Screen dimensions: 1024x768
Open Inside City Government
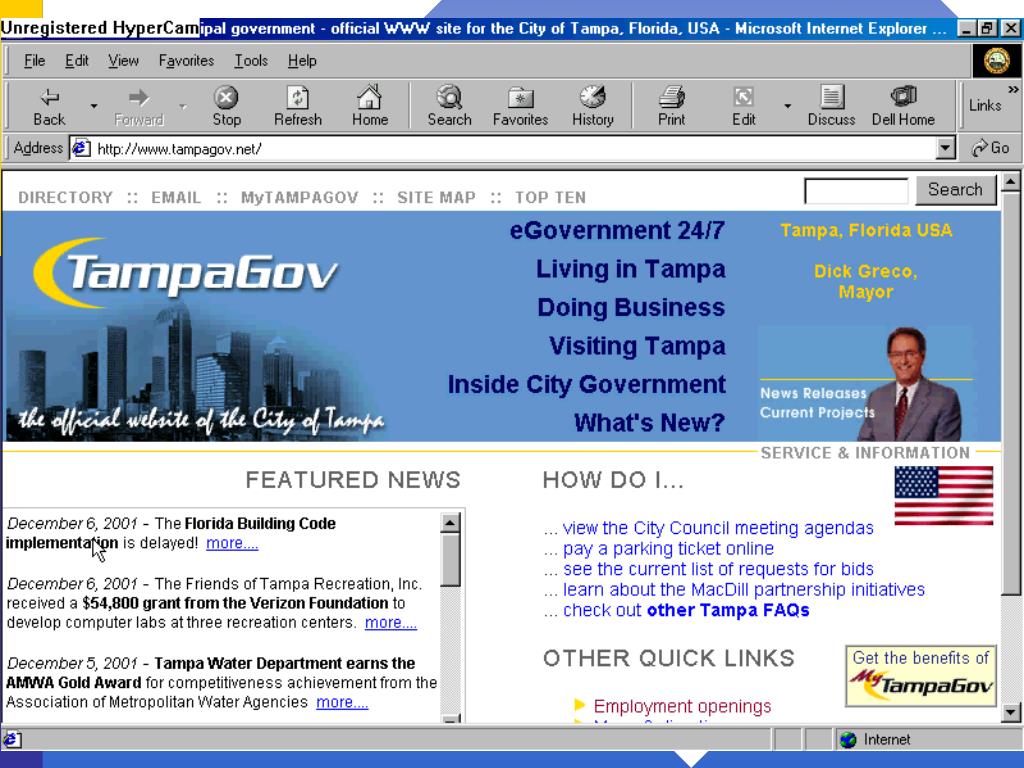[586, 384]
